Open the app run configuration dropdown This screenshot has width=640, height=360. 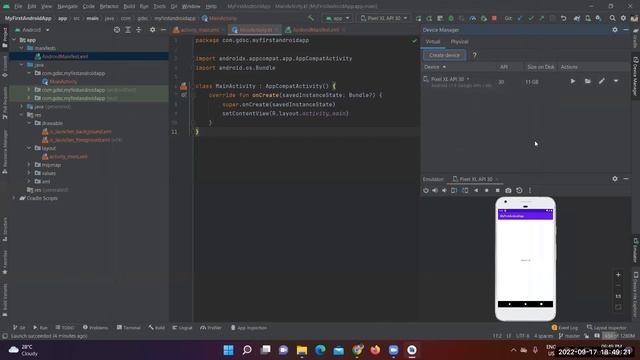point(337,18)
